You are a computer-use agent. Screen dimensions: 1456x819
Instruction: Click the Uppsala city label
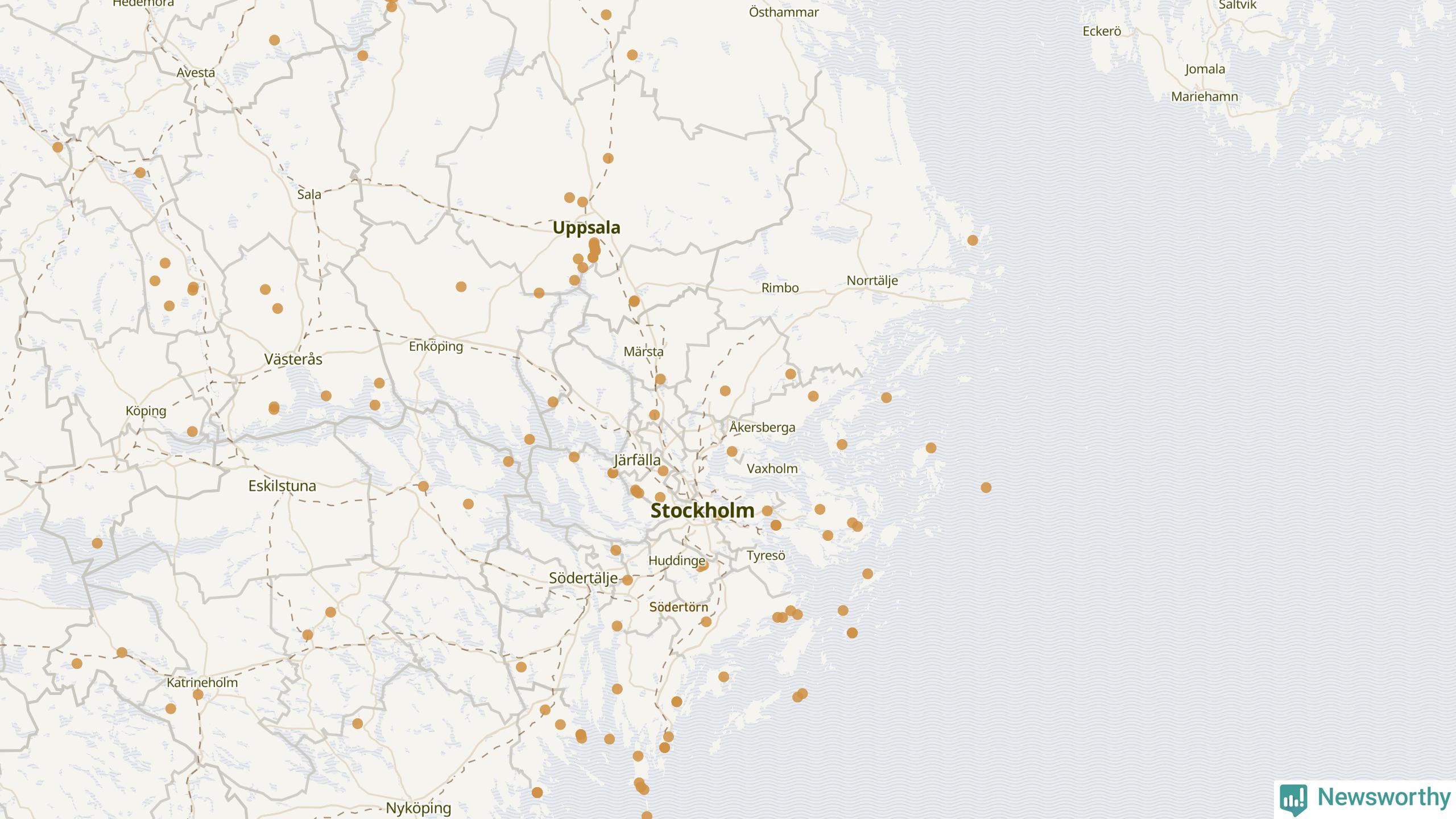(x=586, y=228)
